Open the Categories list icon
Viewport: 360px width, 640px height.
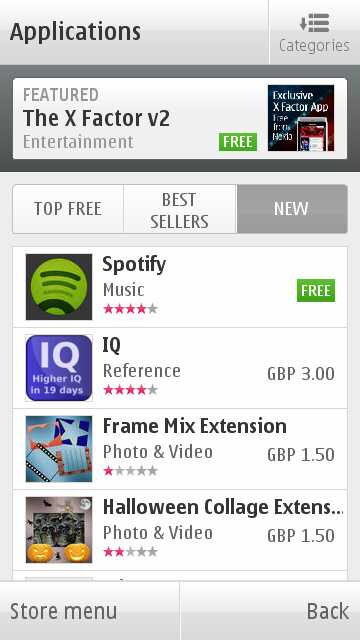pyautogui.click(x=314, y=23)
